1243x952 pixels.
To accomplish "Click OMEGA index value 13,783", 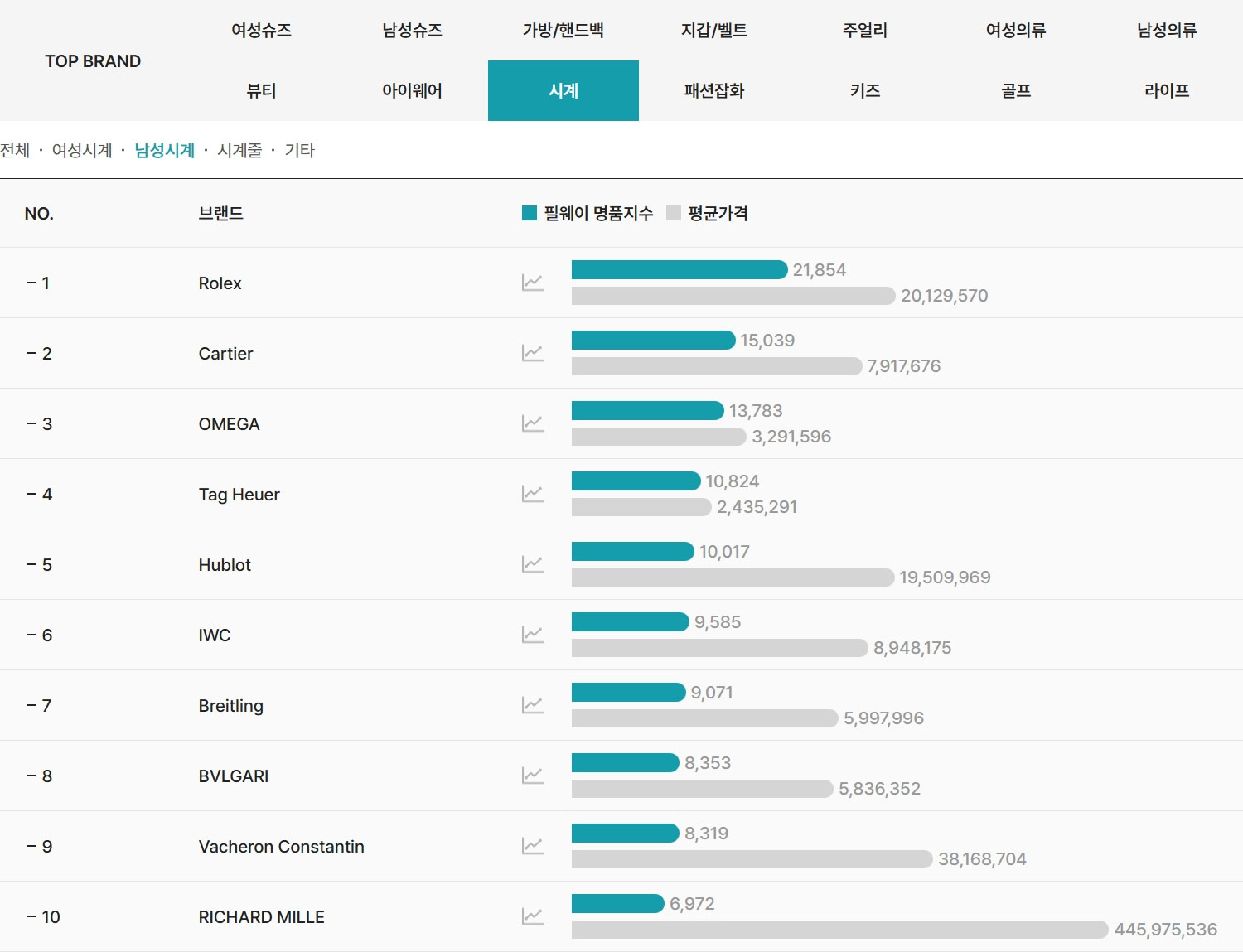I will click(x=756, y=411).
